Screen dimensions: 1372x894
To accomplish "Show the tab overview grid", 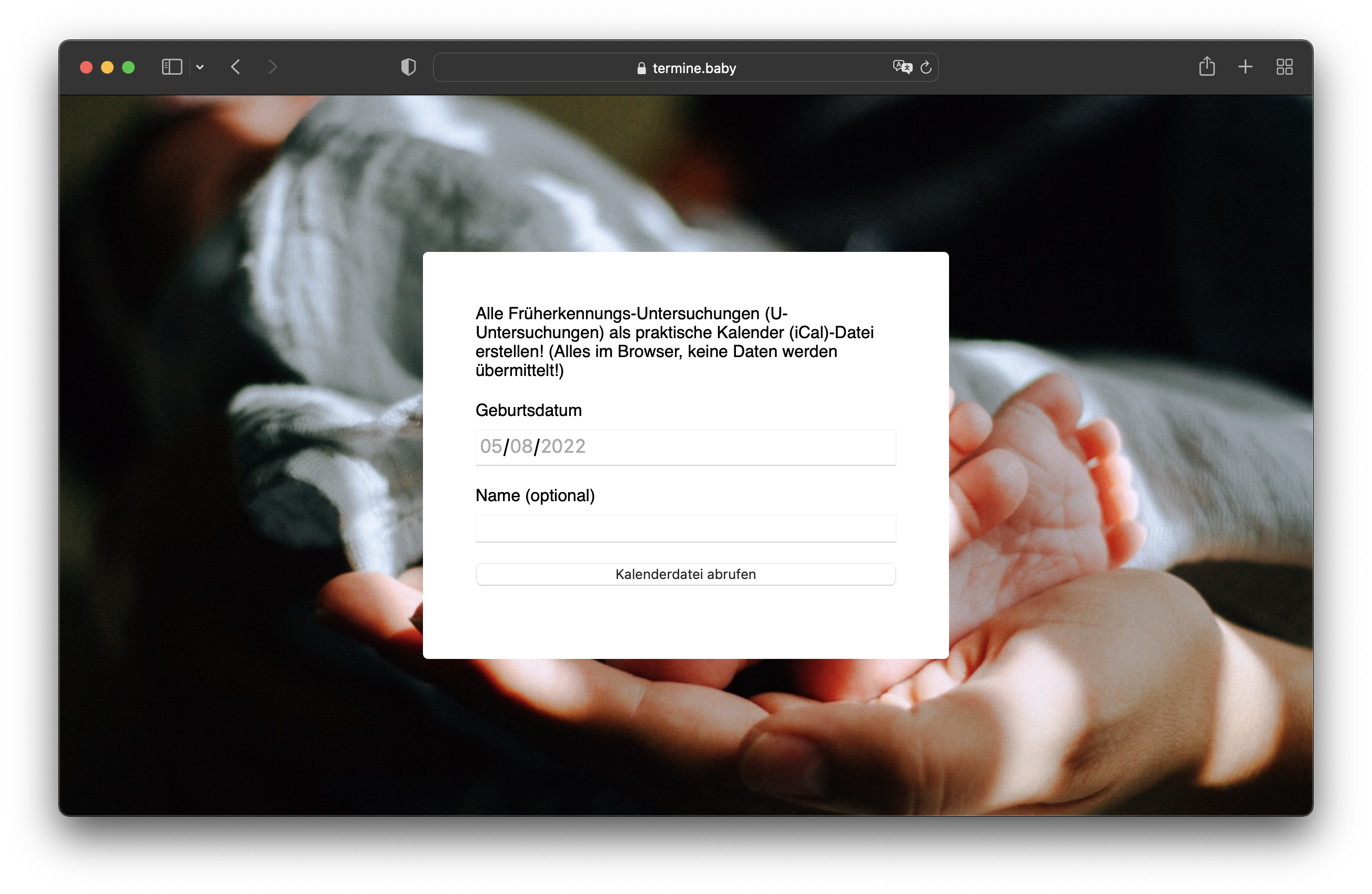I will pyautogui.click(x=1284, y=67).
